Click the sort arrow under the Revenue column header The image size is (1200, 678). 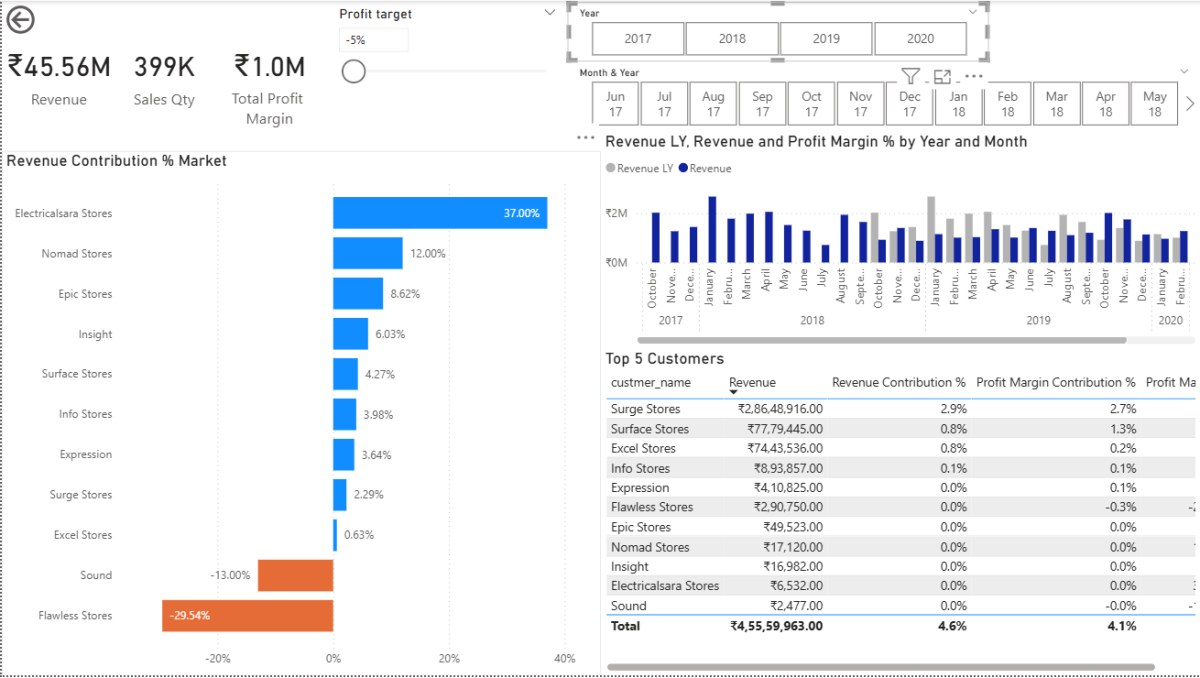(x=734, y=393)
